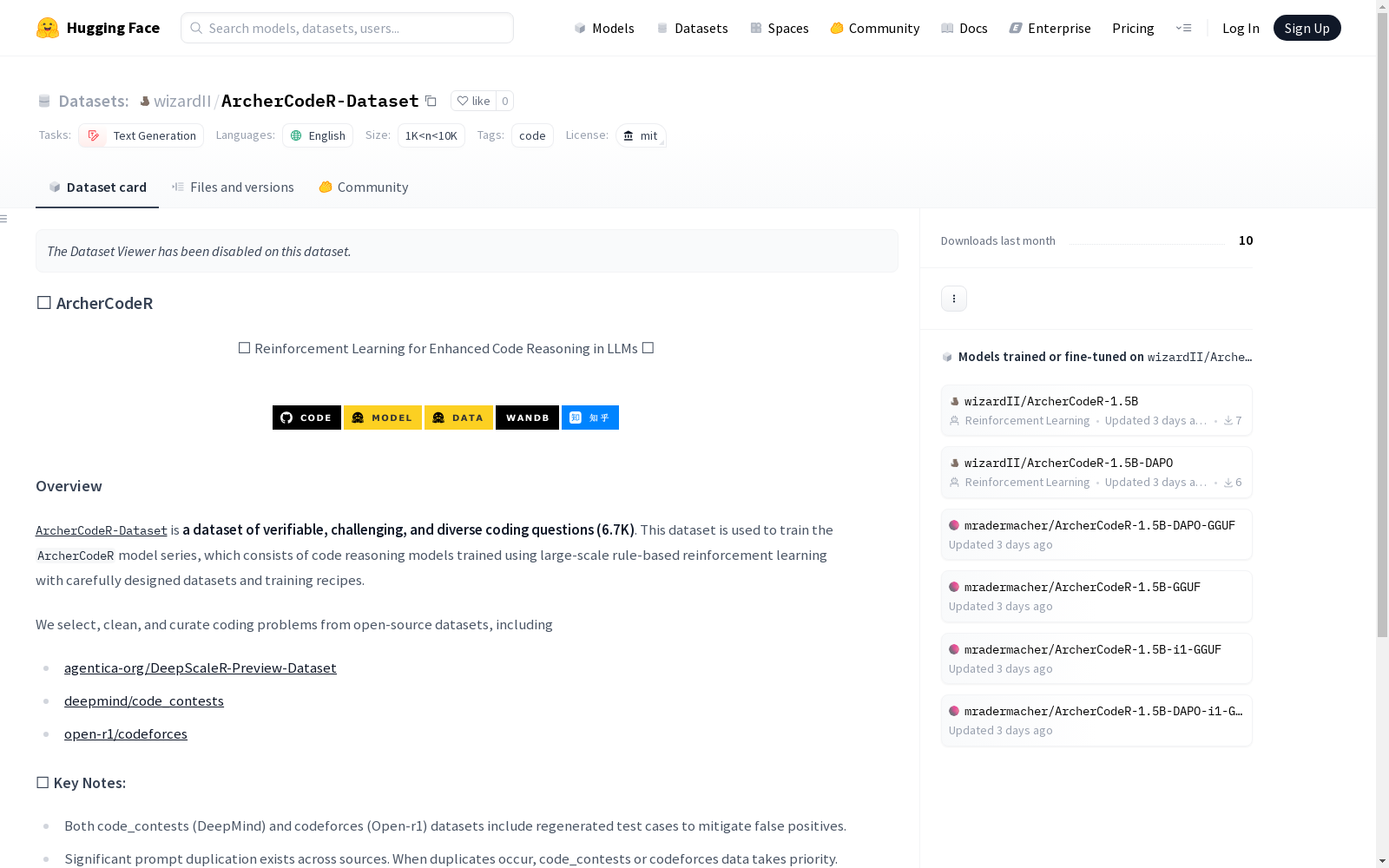
Task: Open the deepmind/code_contests link
Action: 144,700
